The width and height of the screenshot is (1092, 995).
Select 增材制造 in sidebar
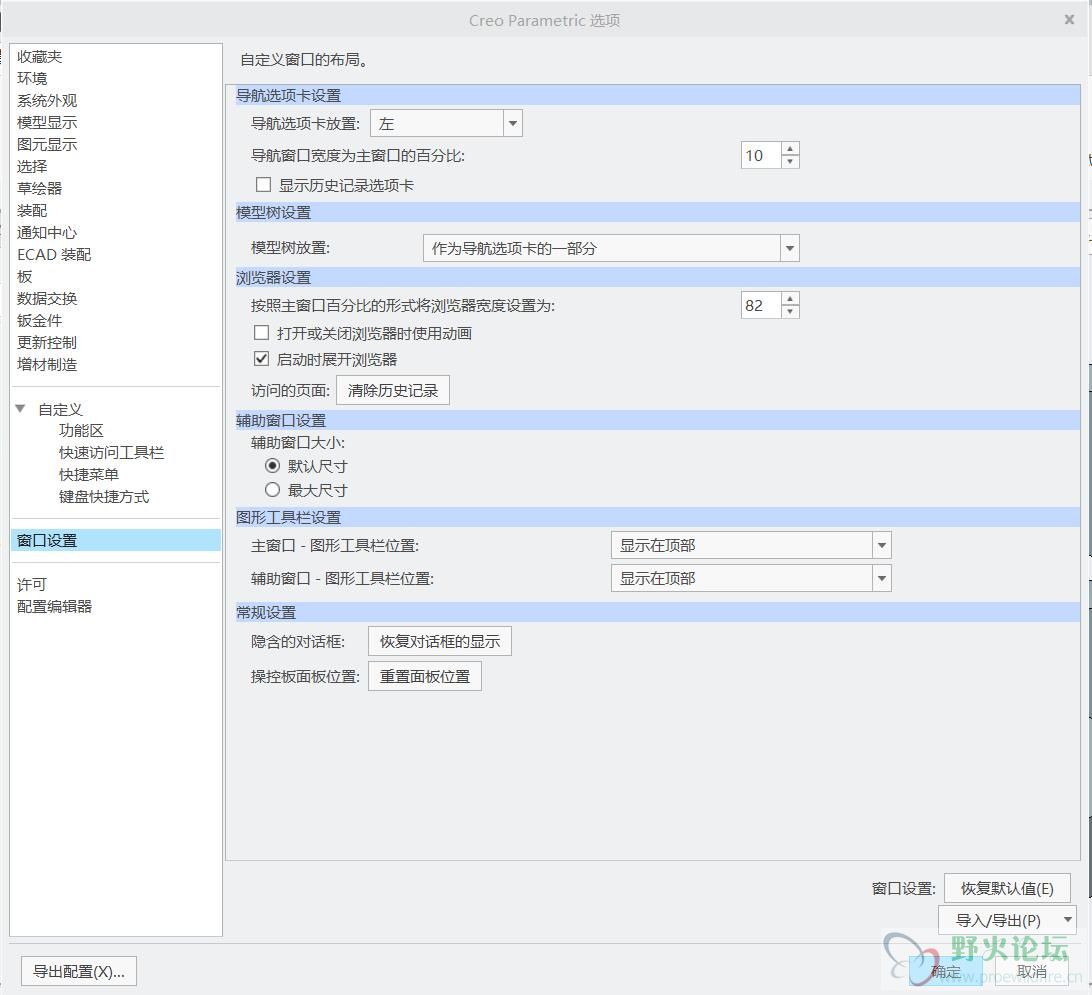click(47, 364)
